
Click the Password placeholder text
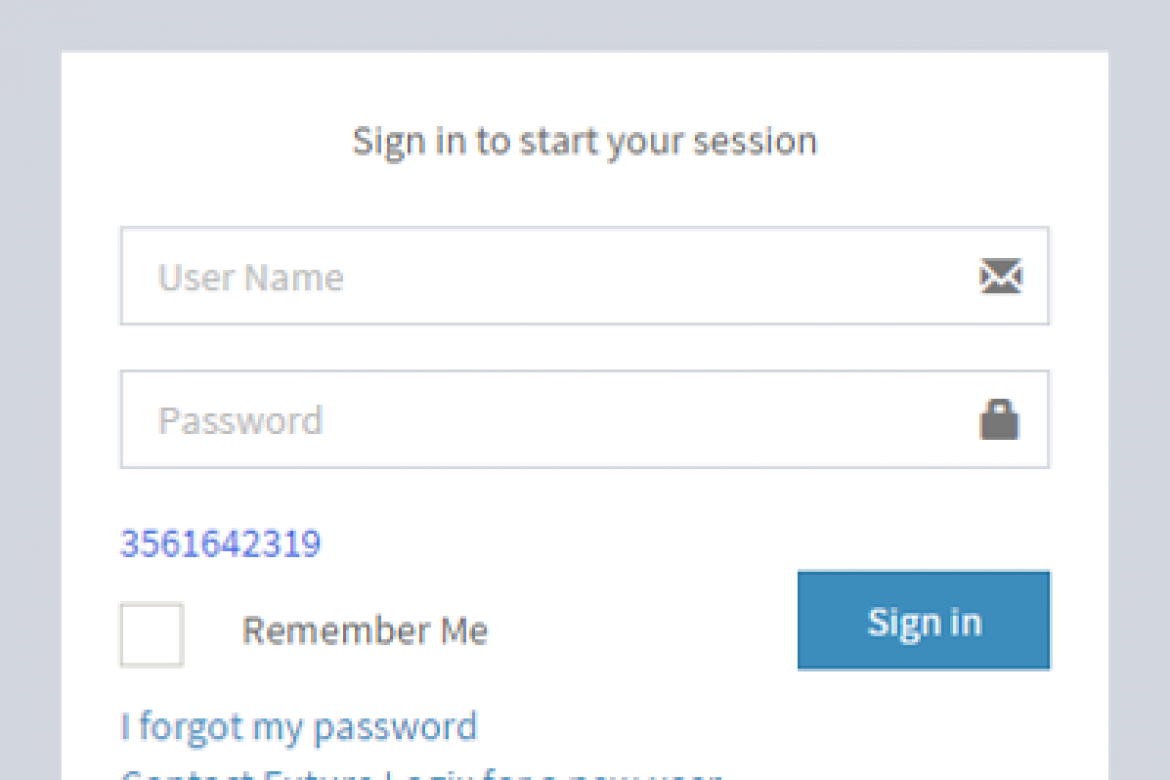point(240,421)
